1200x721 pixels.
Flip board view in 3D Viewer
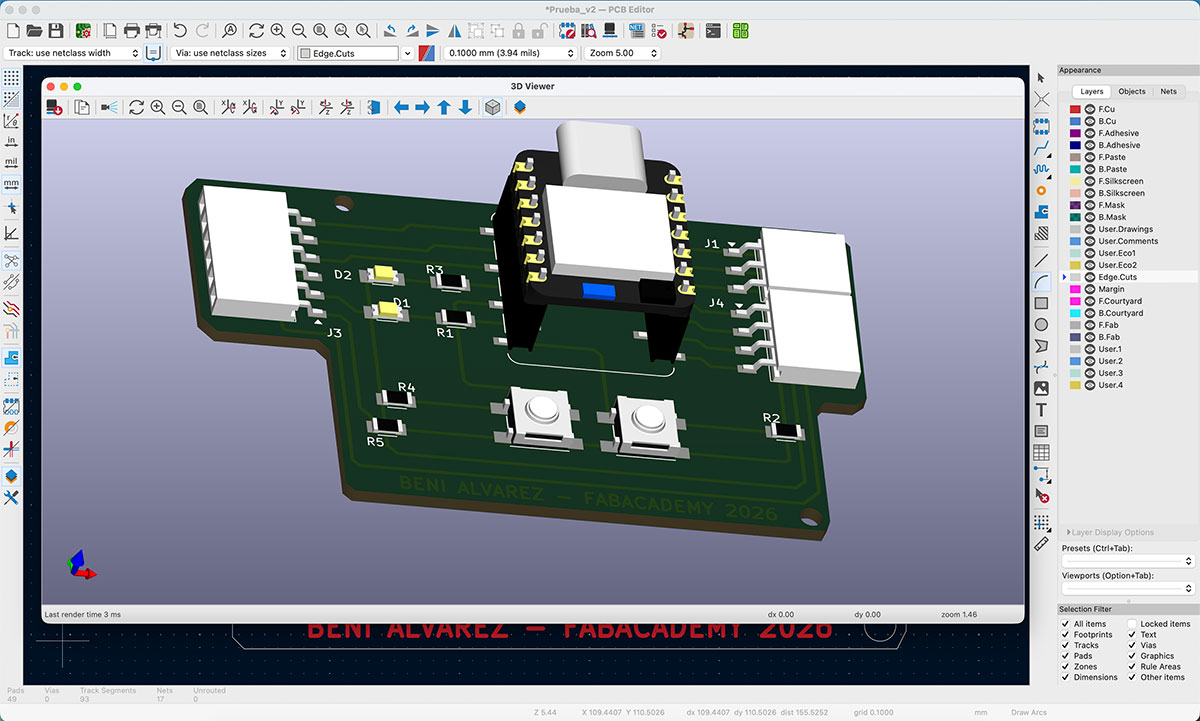coord(374,107)
